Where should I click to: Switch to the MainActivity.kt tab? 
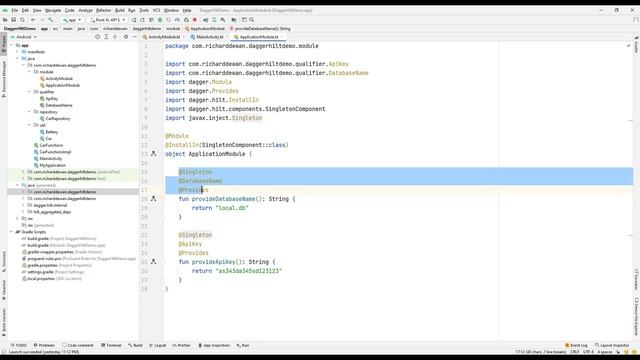[x=209, y=37]
